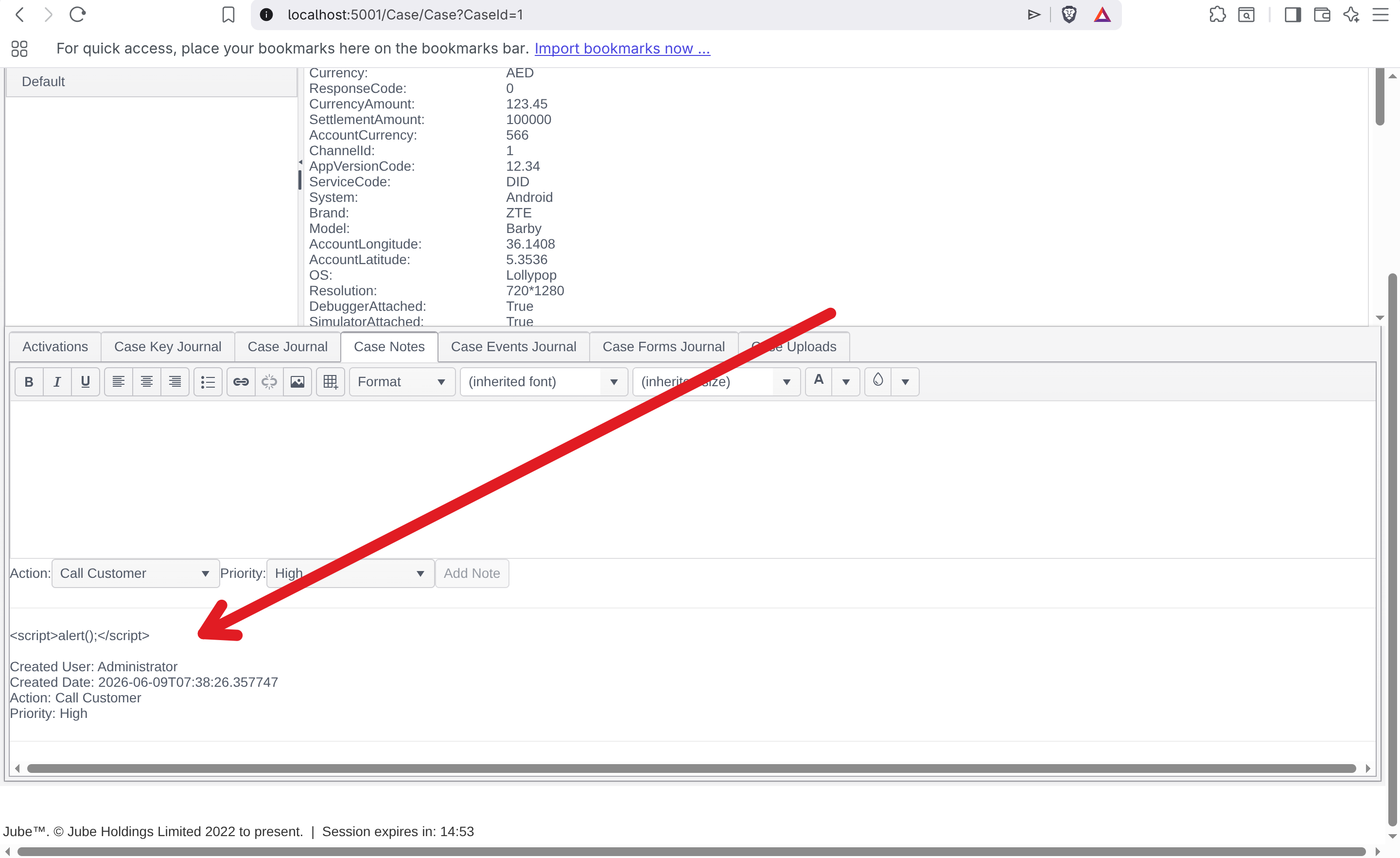Toggle bold formatting in notes editor

[29, 381]
